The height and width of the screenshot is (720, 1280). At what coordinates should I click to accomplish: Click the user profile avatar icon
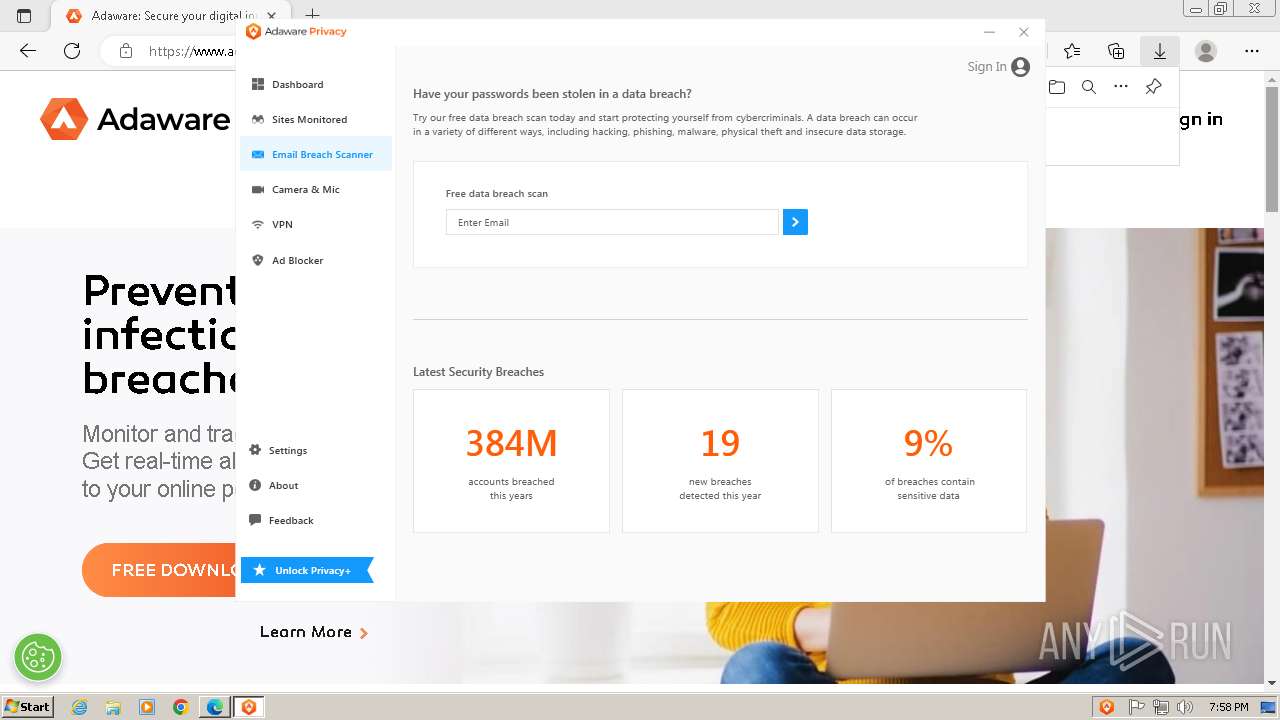click(x=1021, y=67)
